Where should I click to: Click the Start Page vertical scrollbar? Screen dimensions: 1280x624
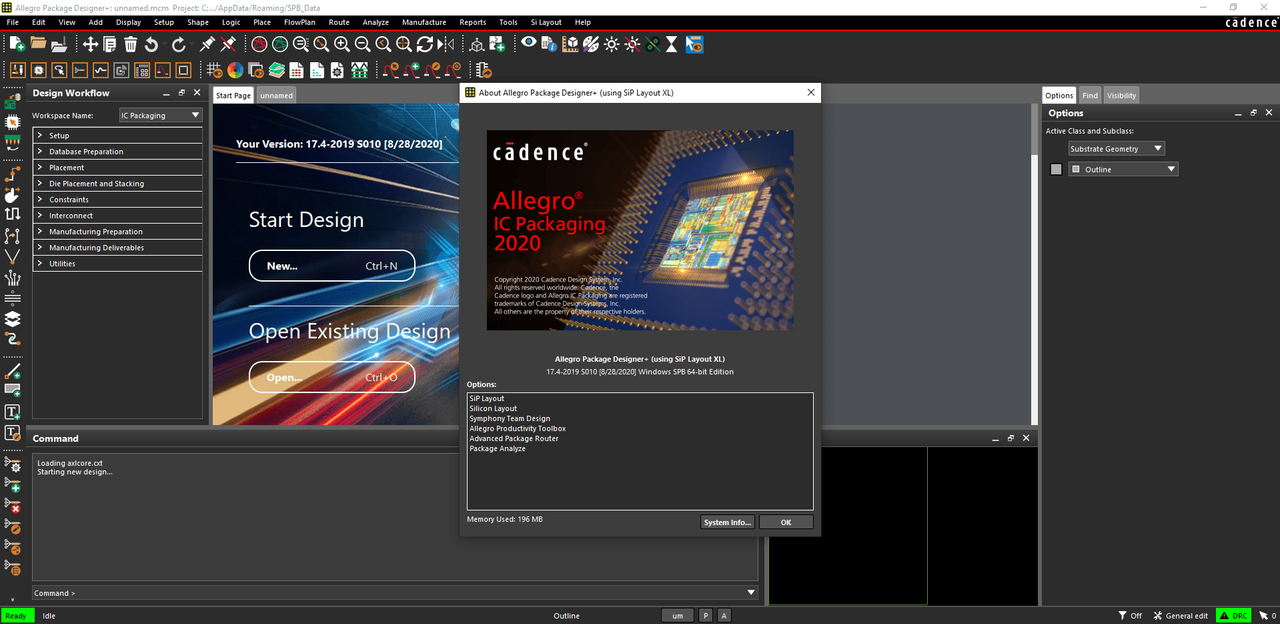click(x=1035, y=262)
